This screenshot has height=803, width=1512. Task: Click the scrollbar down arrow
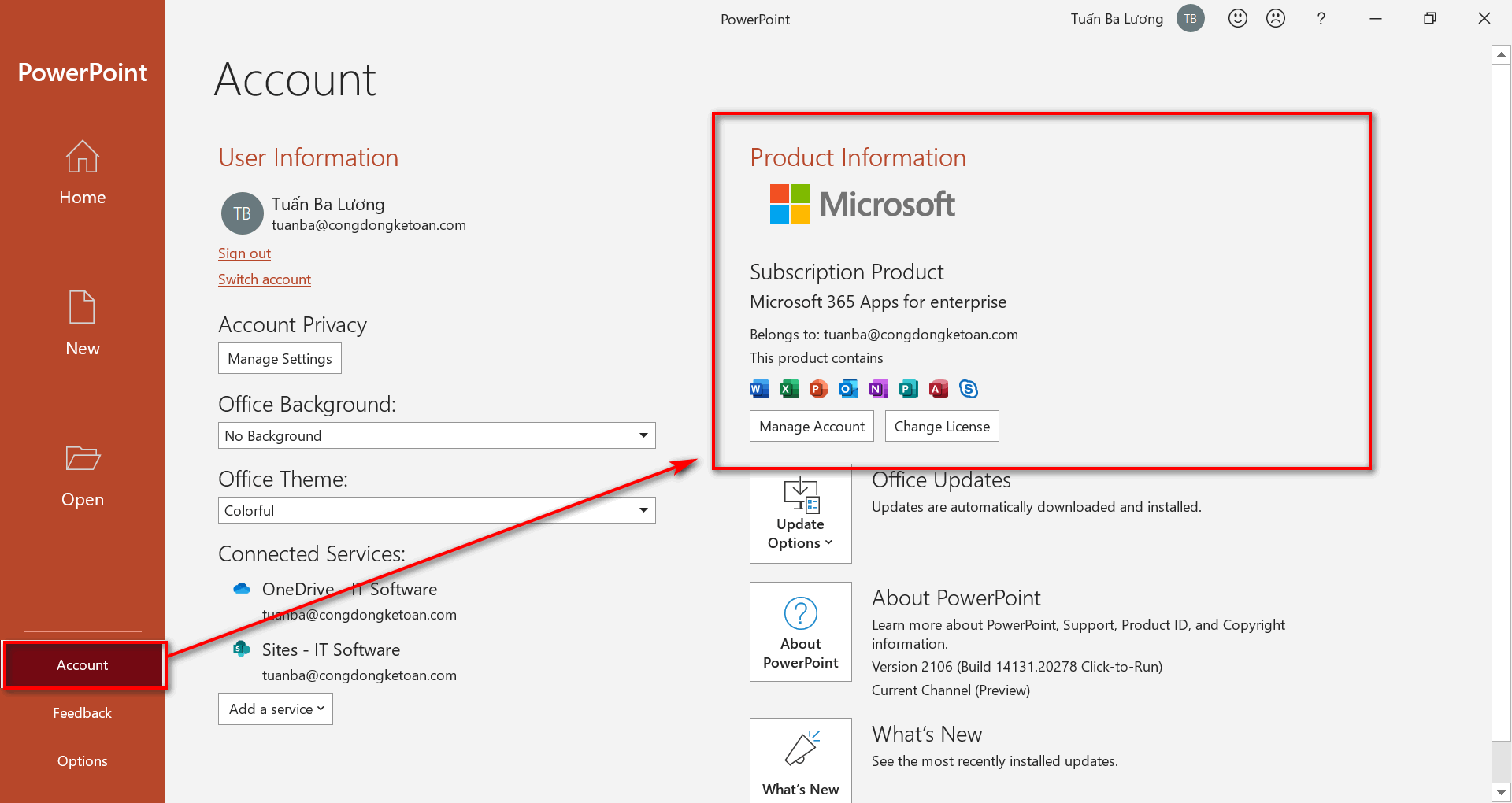click(1501, 792)
